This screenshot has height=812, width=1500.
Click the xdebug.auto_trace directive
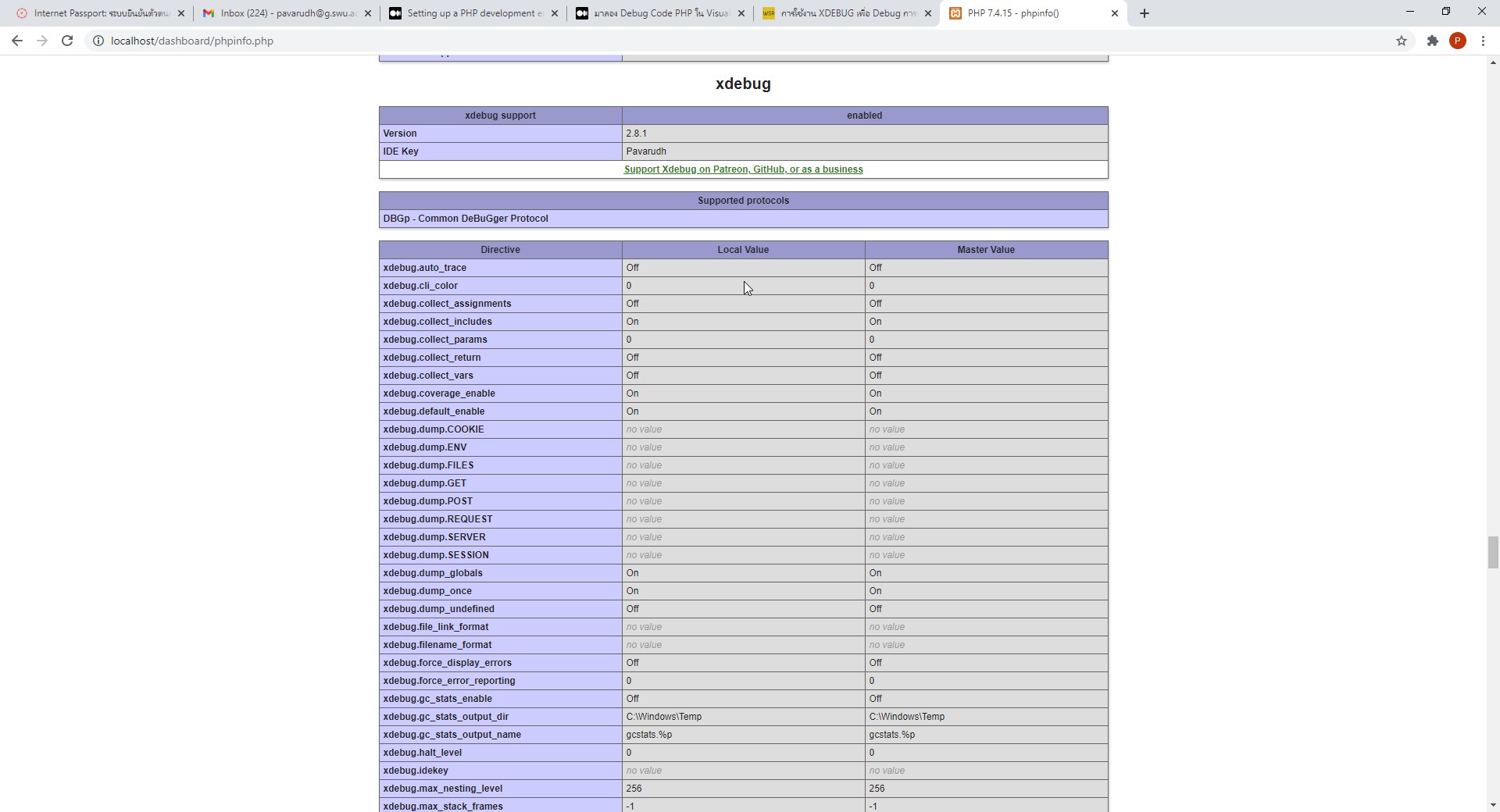[424, 268]
